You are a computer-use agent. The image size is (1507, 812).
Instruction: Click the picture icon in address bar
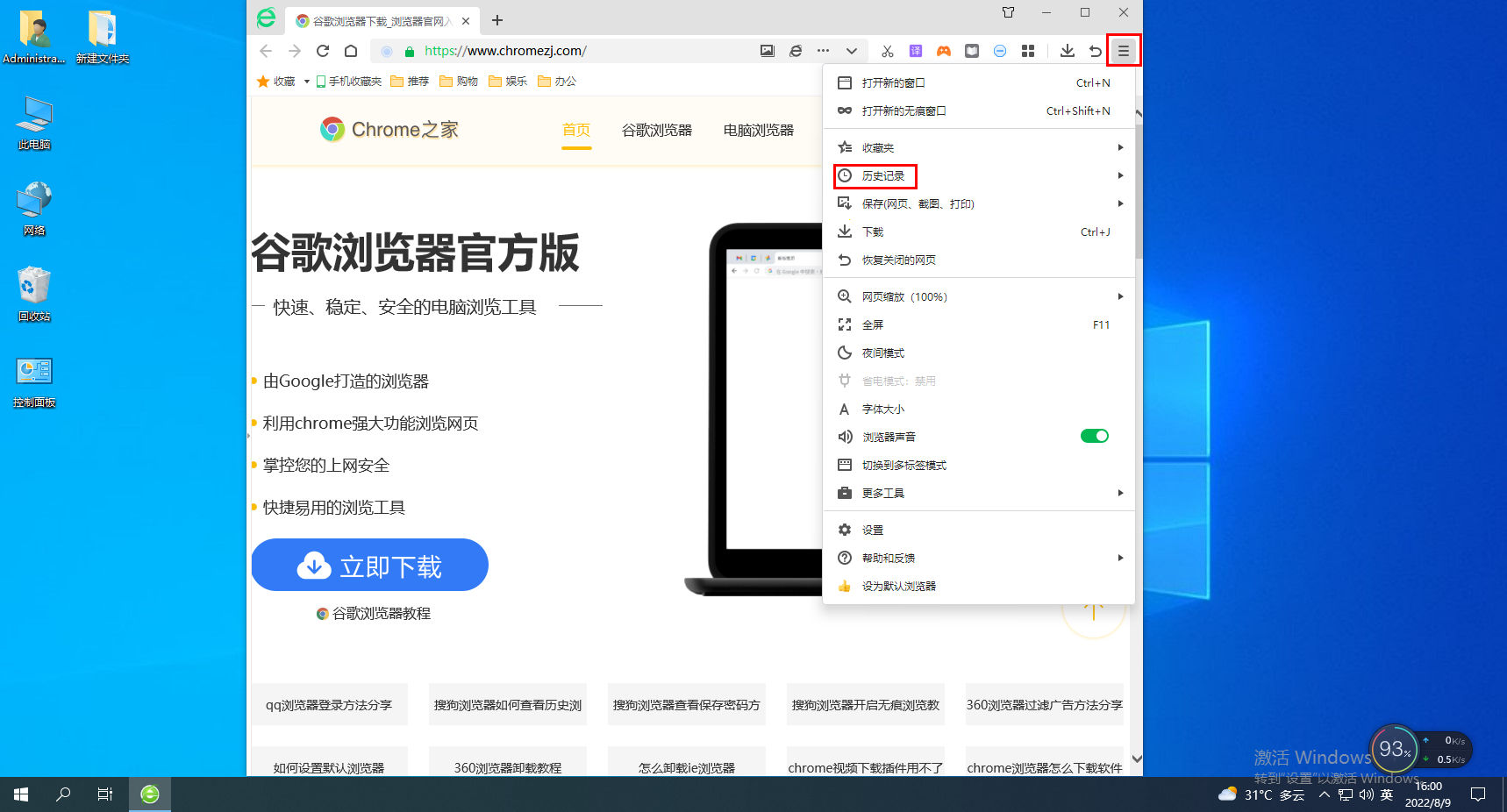(768, 51)
